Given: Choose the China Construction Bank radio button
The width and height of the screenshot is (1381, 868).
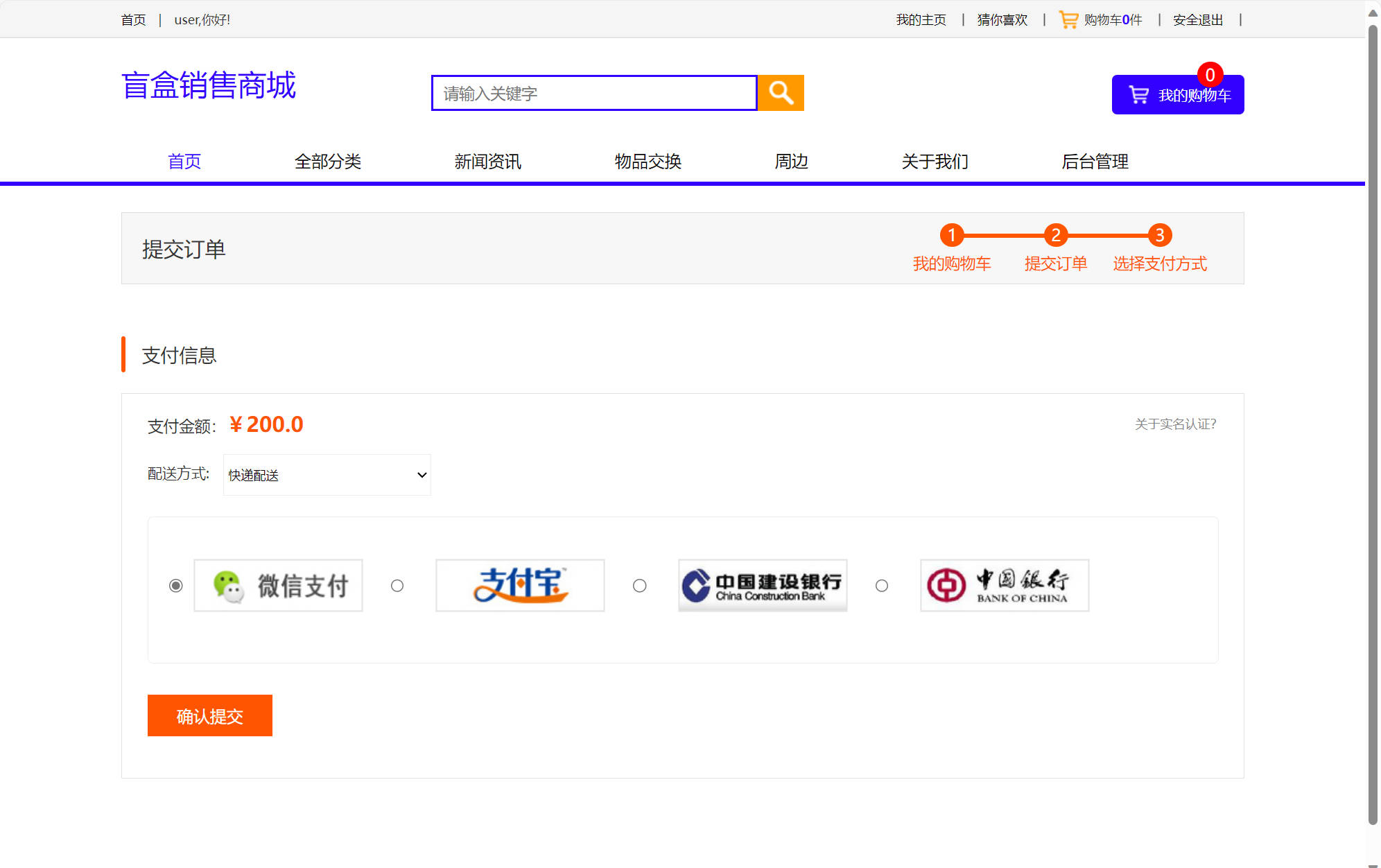Looking at the screenshot, I should click(x=639, y=586).
